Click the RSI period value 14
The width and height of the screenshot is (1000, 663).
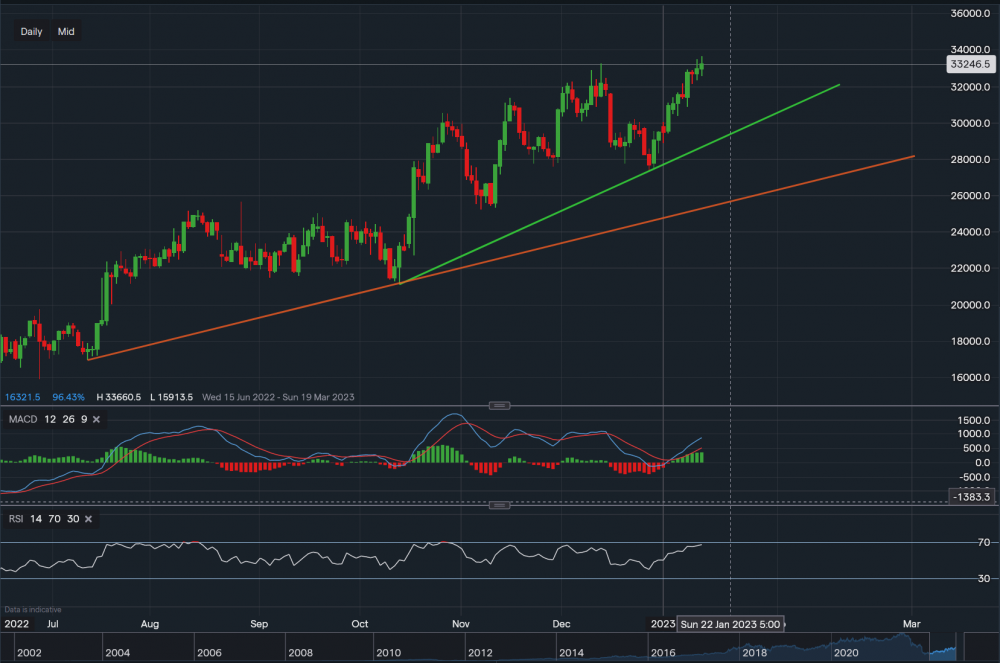(x=39, y=519)
